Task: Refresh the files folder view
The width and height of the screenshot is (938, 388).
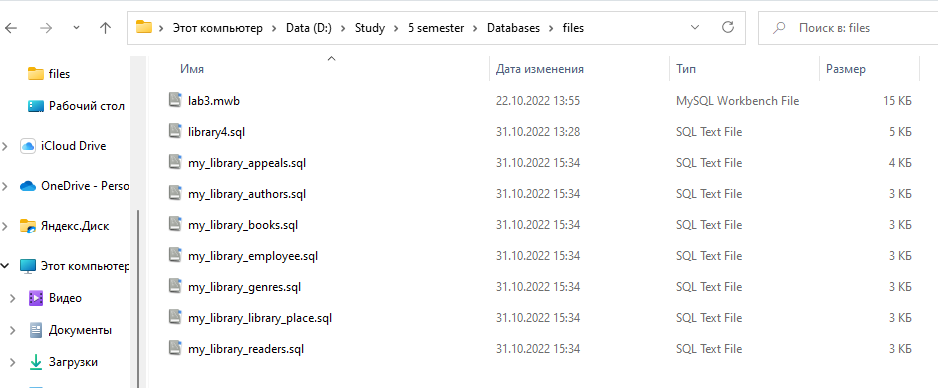Action: pos(727,27)
